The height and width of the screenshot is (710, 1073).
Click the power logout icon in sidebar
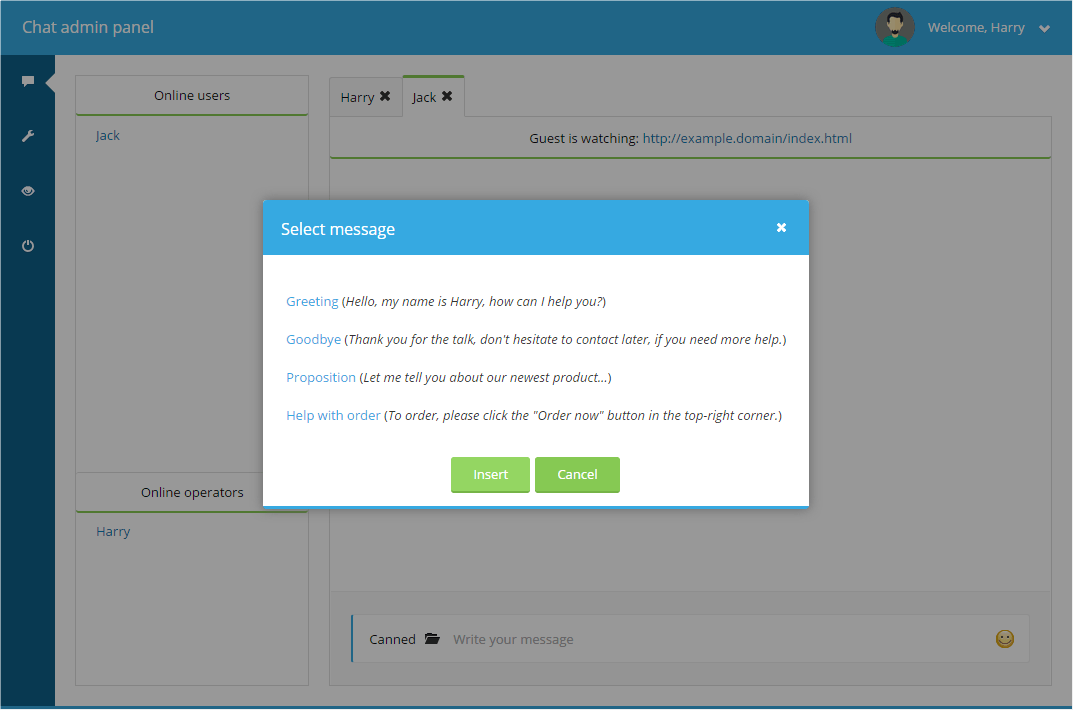(27, 246)
